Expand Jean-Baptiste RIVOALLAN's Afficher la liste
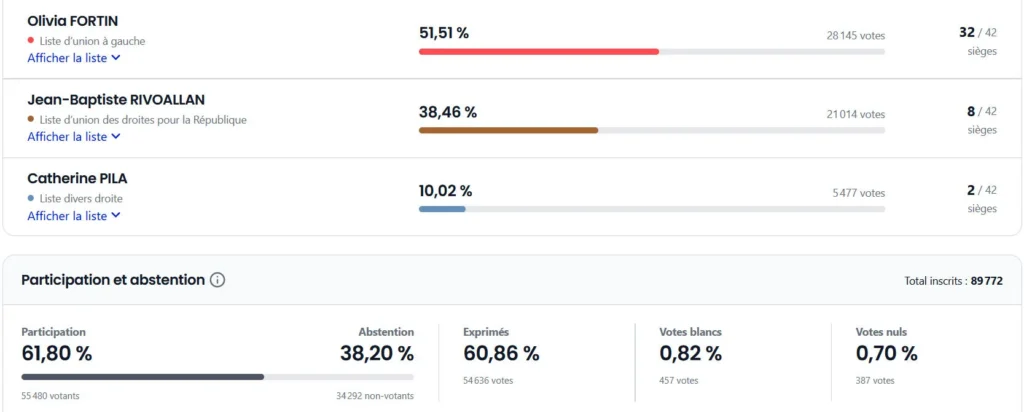 67,137
